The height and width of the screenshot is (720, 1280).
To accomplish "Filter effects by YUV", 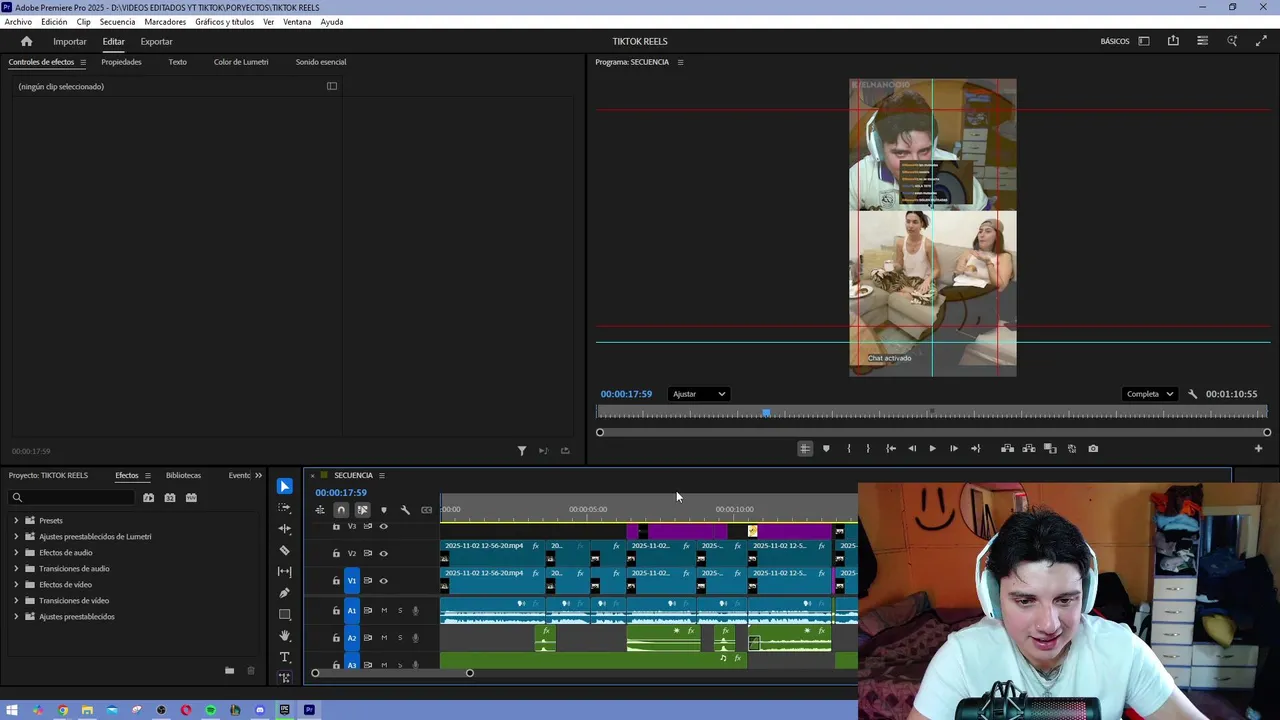I will (191, 497).
